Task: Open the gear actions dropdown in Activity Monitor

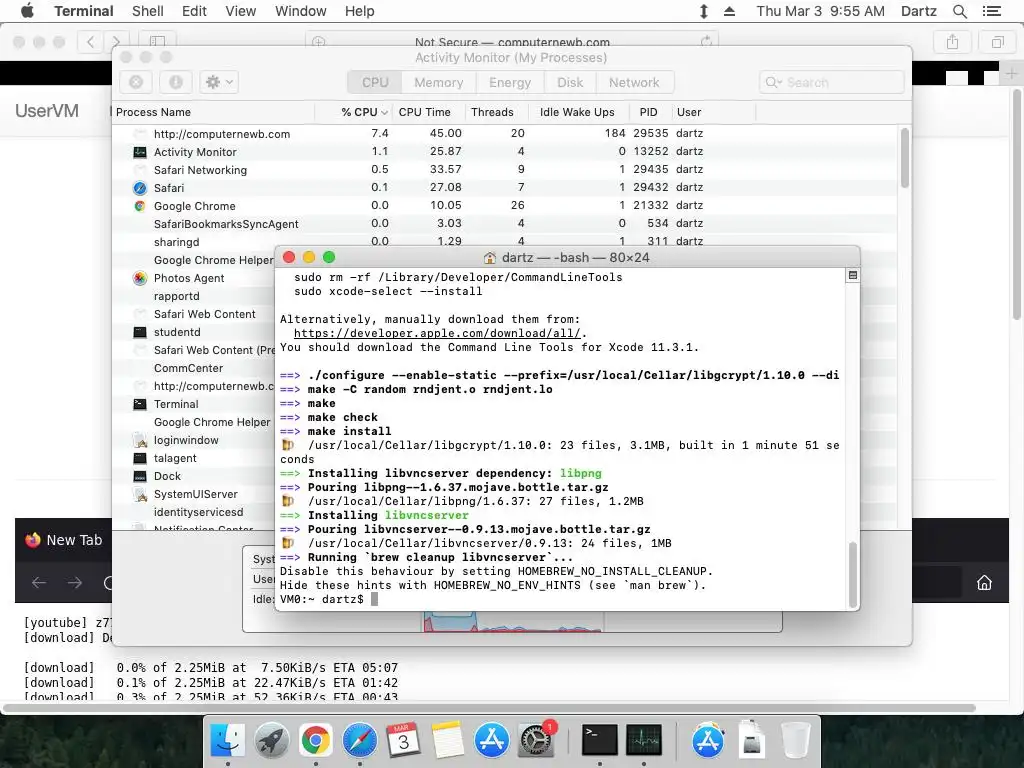Action: (x=219, y=82)
